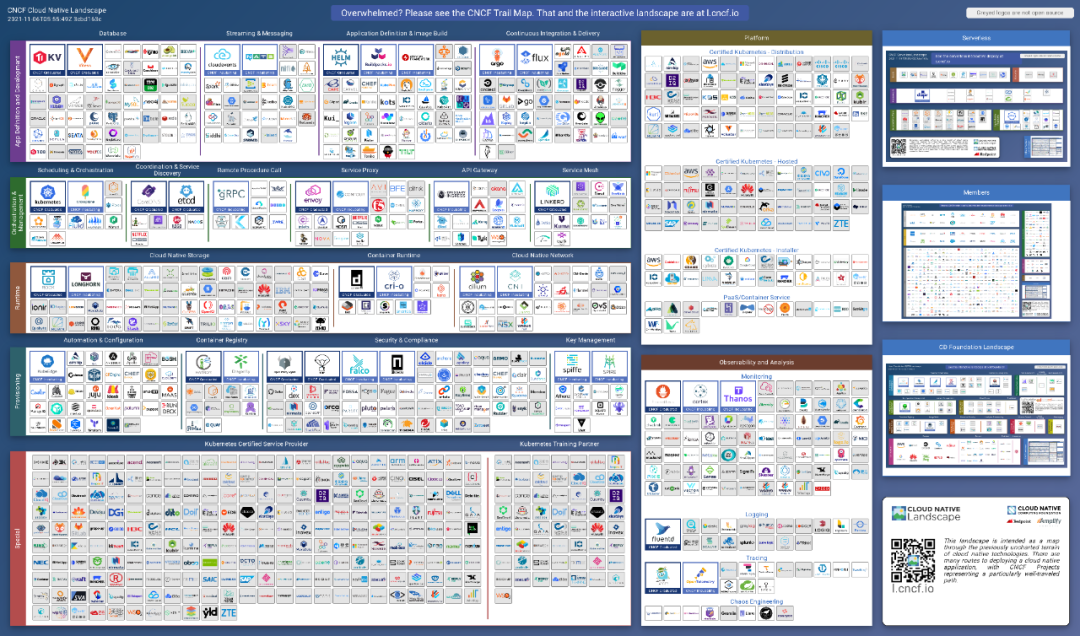Image resolution: width=1080 pixels, height=636 pixels.
Task: Click the Tracing subsection heading
Action: point(756,558)
